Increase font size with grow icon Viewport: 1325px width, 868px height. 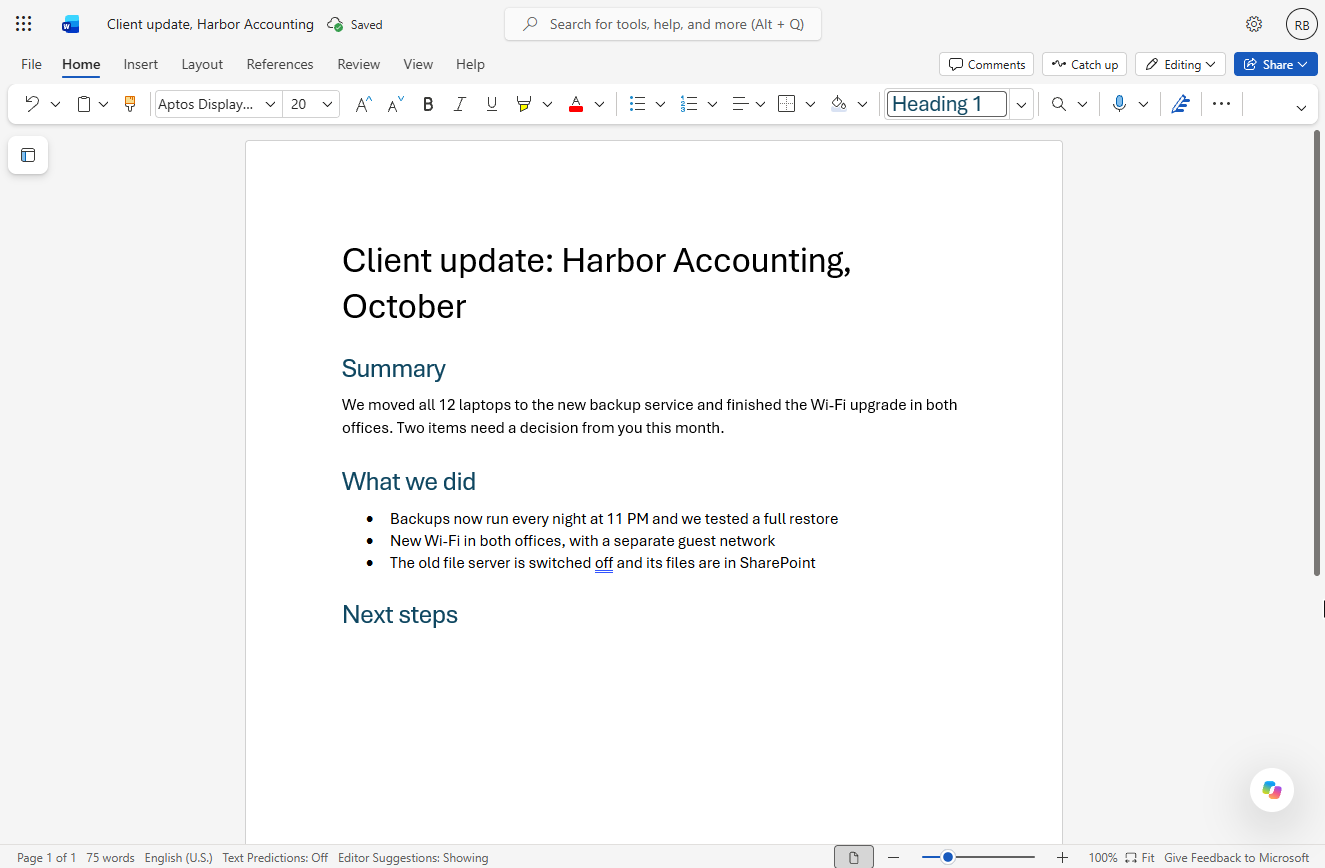pyautogui.click(x=364, y=104)
